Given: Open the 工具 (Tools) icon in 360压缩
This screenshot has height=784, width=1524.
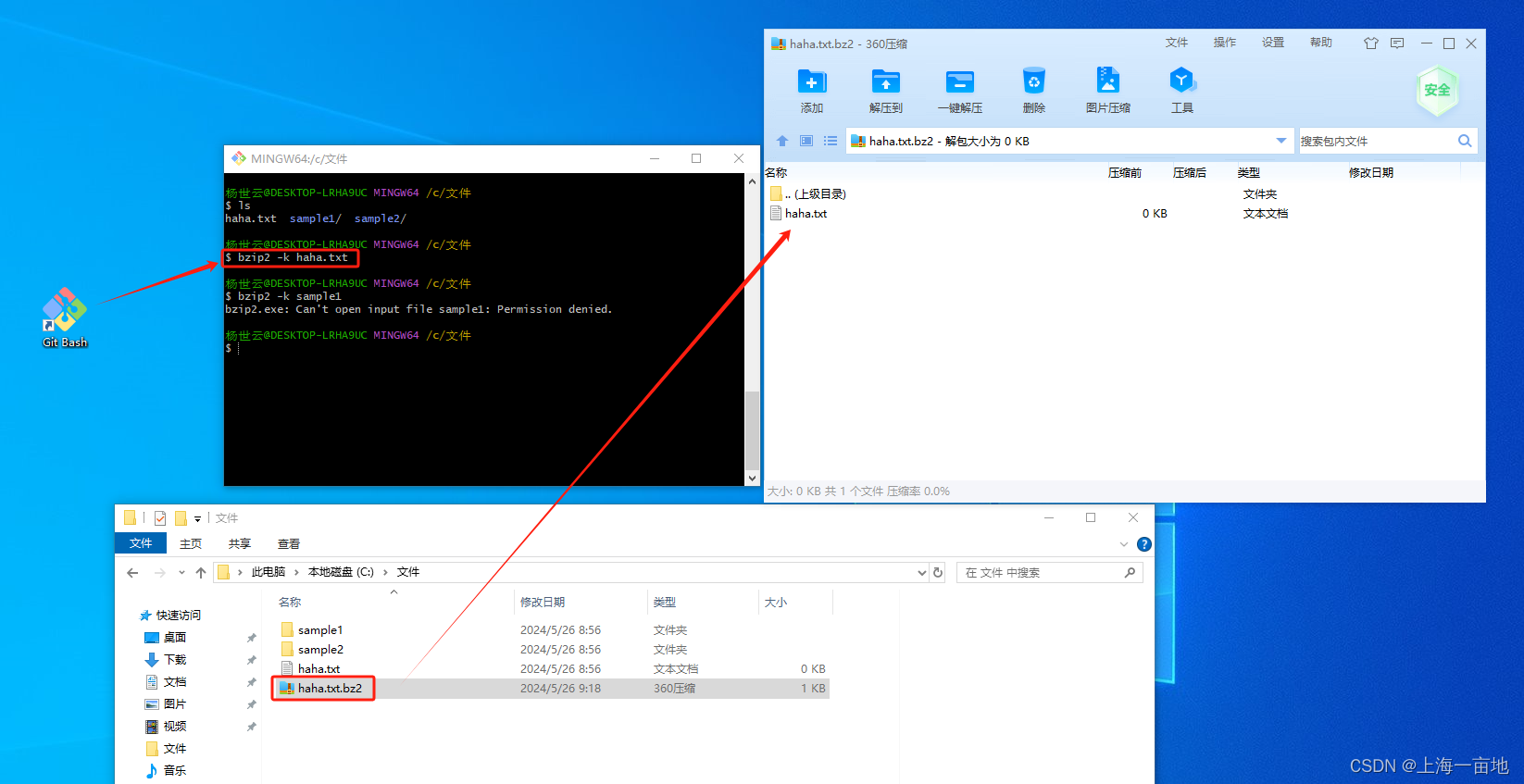Looking at the screenshot, I should pyautogui.click(x=1182, y=91).
